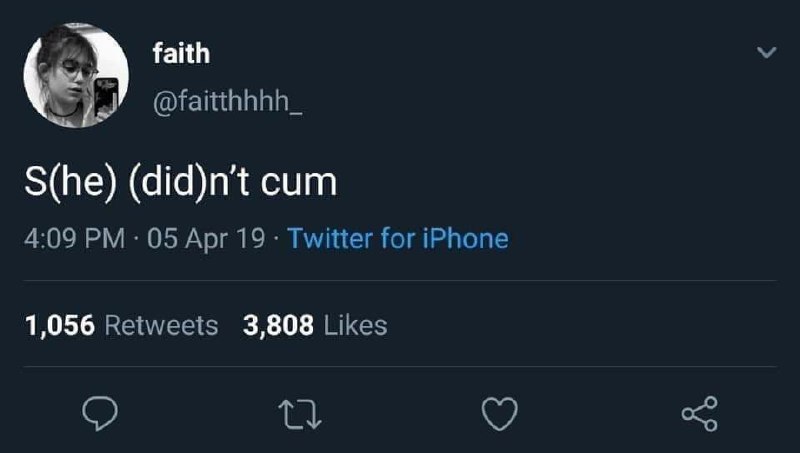Click the 4:09 PM timestamp

pos(74,239)
